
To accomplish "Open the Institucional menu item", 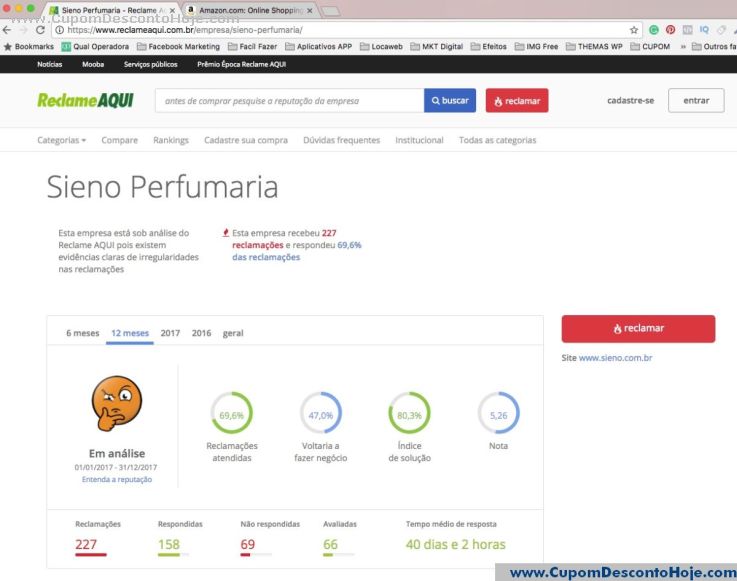I will point(419,140).
